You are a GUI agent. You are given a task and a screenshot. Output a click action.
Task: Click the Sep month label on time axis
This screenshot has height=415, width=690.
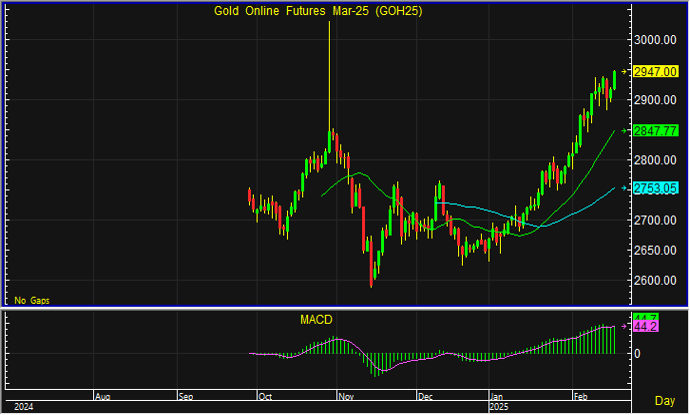coord(186,397)
